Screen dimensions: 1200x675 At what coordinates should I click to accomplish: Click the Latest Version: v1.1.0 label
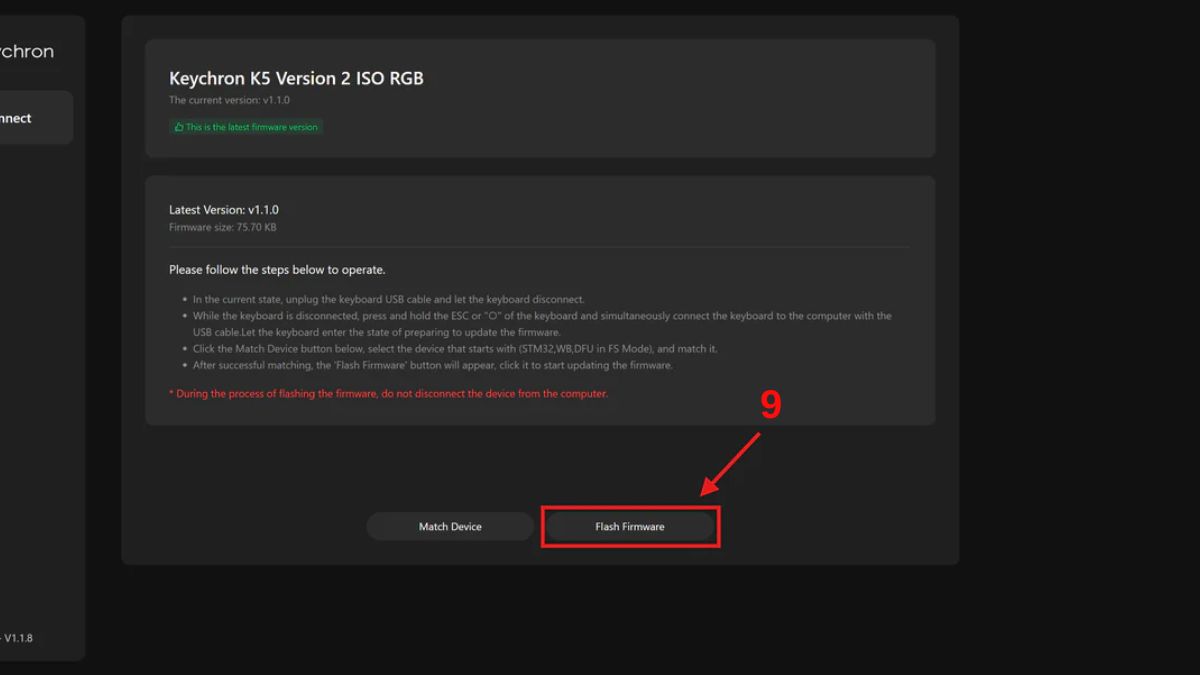pyautogui.click(x=223, y=209)
